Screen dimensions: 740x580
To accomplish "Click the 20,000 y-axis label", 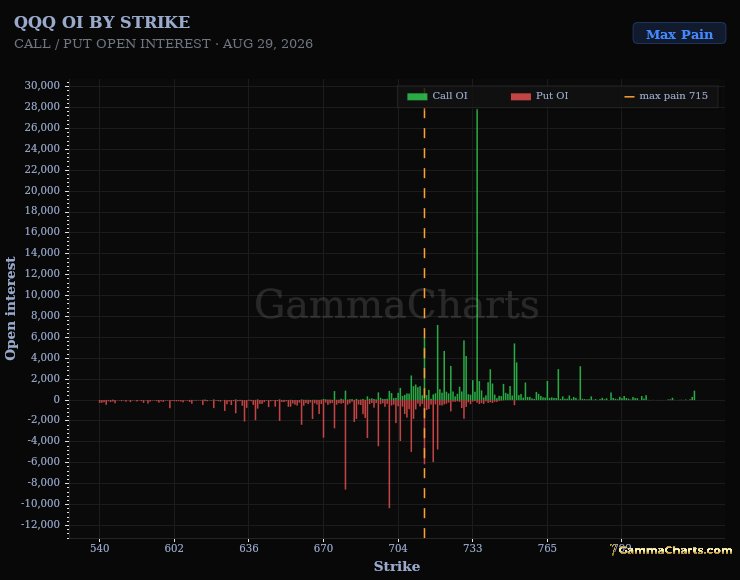I will 42,190.
